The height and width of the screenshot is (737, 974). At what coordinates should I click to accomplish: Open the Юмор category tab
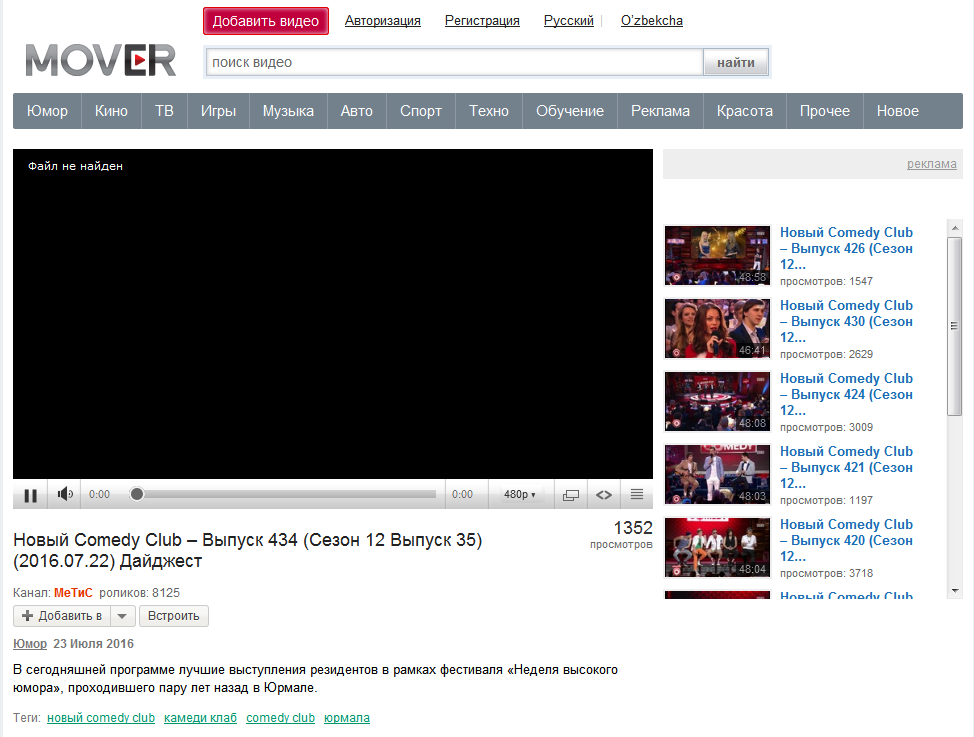point(47,111)
